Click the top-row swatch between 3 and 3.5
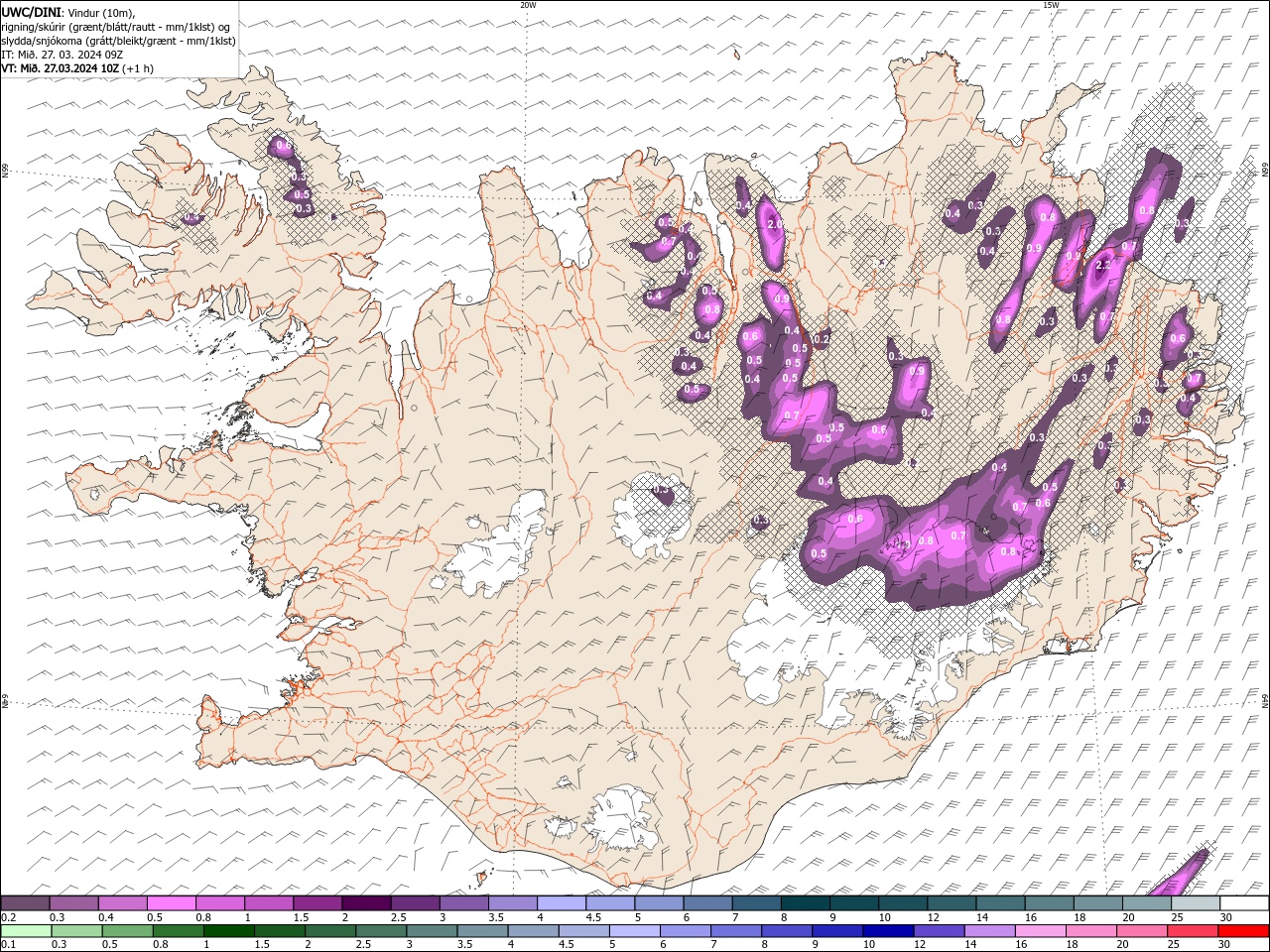The width and height of the screenshot is (1270, 952). pyautogui.click(x=463, y=903)
